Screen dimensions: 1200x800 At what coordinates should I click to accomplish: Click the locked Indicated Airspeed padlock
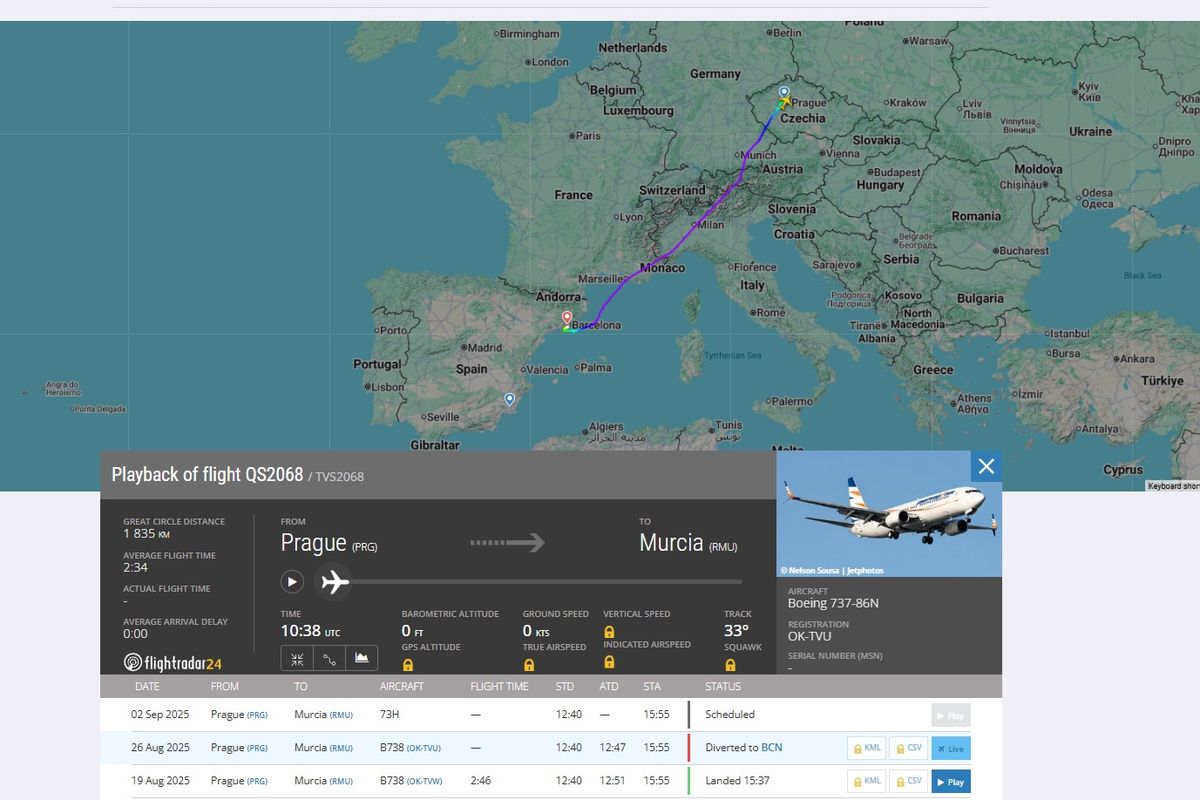pos(609,662)
